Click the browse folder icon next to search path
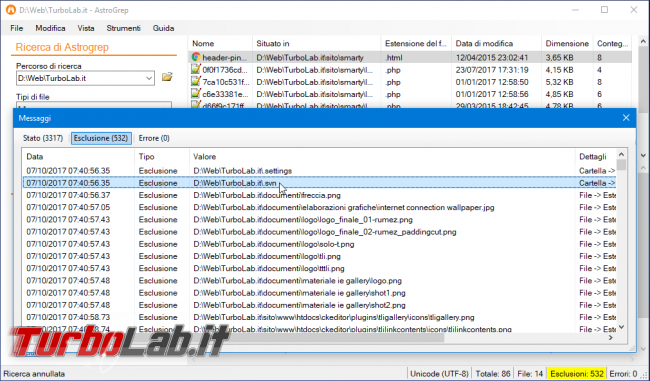Viewport: 650px width, 381px height. pyautogui.click(x=167, y=77)
